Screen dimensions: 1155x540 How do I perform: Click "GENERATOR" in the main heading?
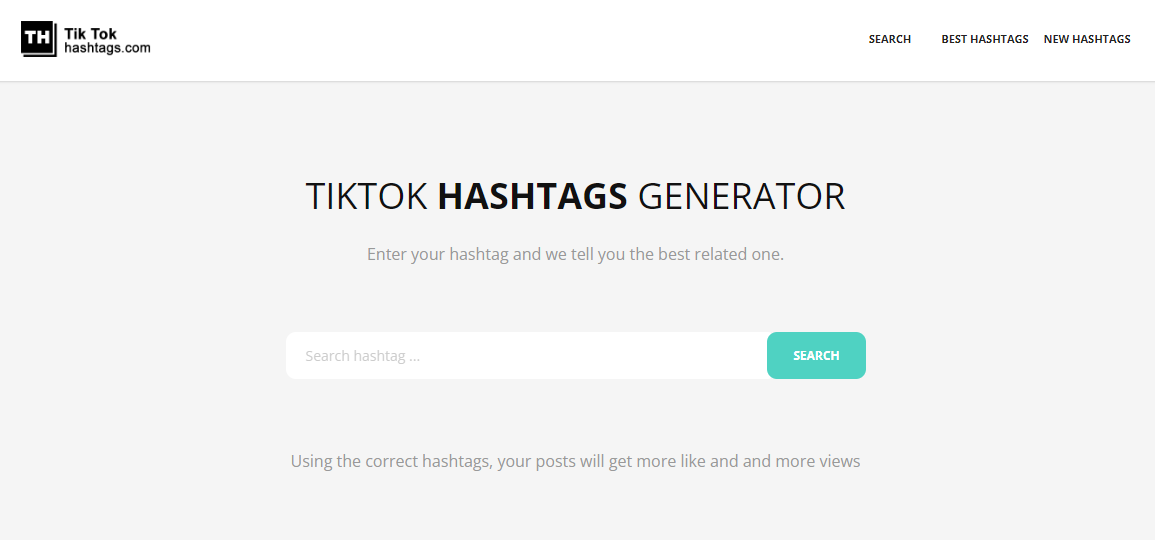click(x=741, y=196)
